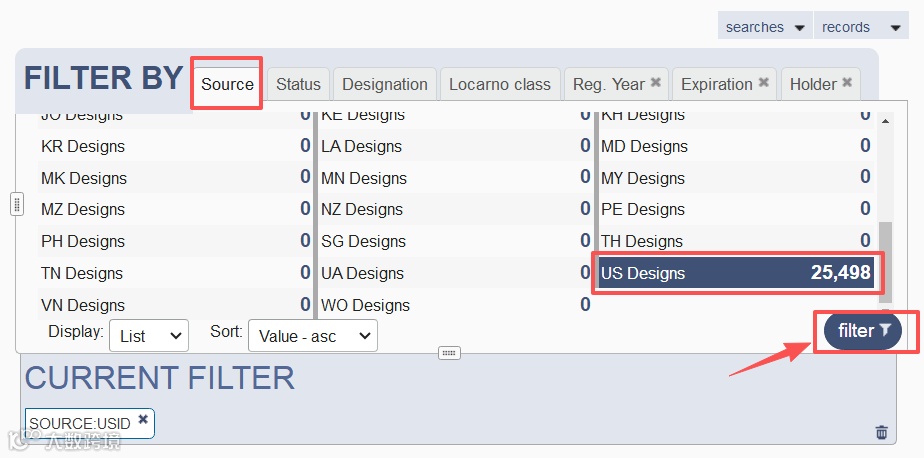Click the scrollbar up arrow in source list
The width and height of the screenshot is (924, 458).
coord(885,121)
